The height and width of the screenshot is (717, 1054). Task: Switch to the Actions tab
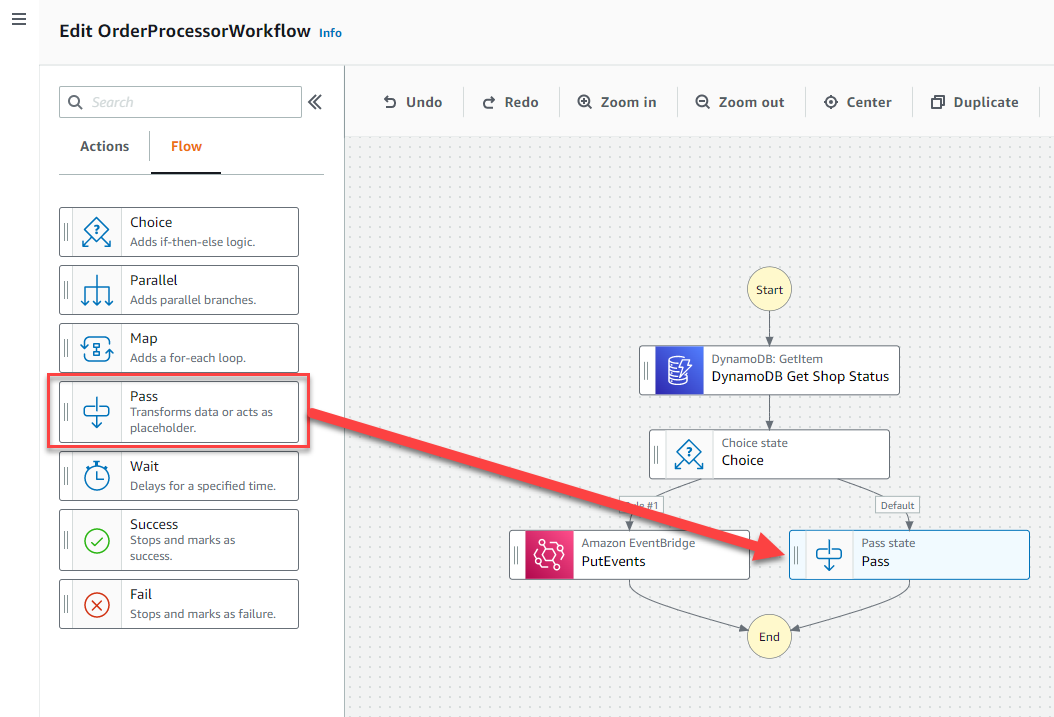click(104, 146)
